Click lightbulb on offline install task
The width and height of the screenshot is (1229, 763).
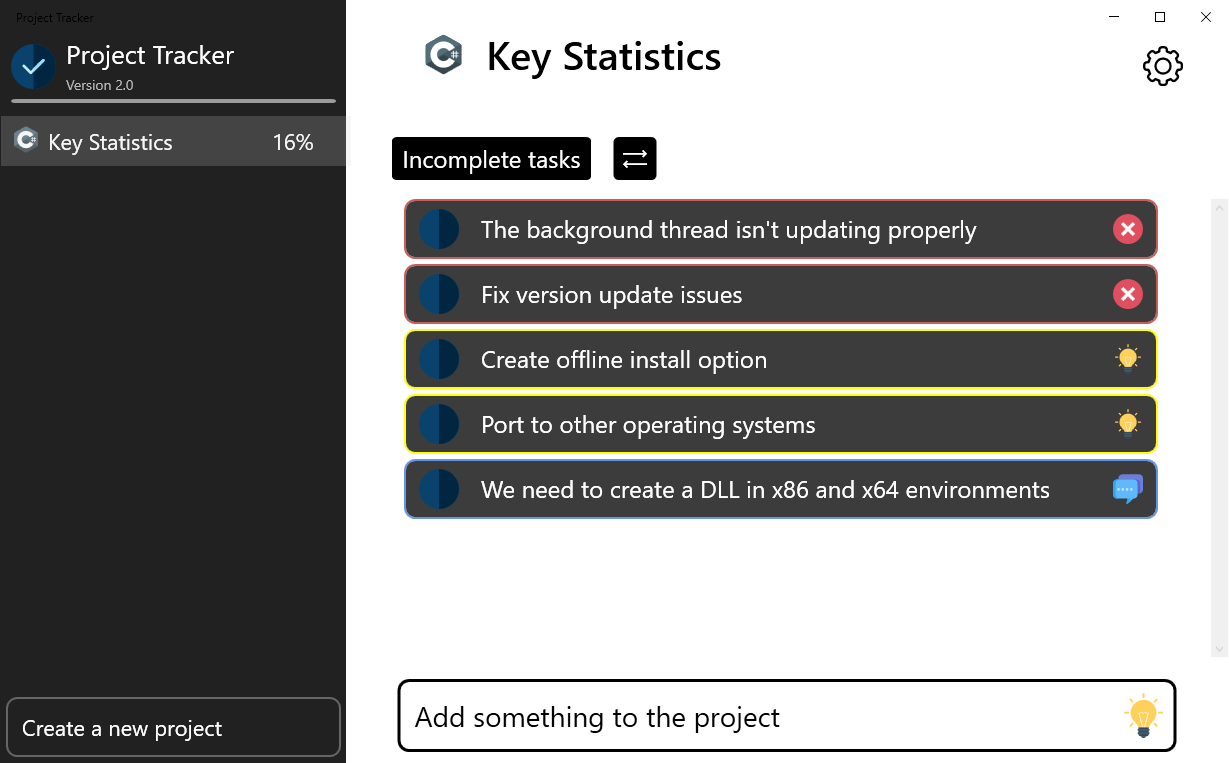pyautogui.click(x=1128, y=359)
